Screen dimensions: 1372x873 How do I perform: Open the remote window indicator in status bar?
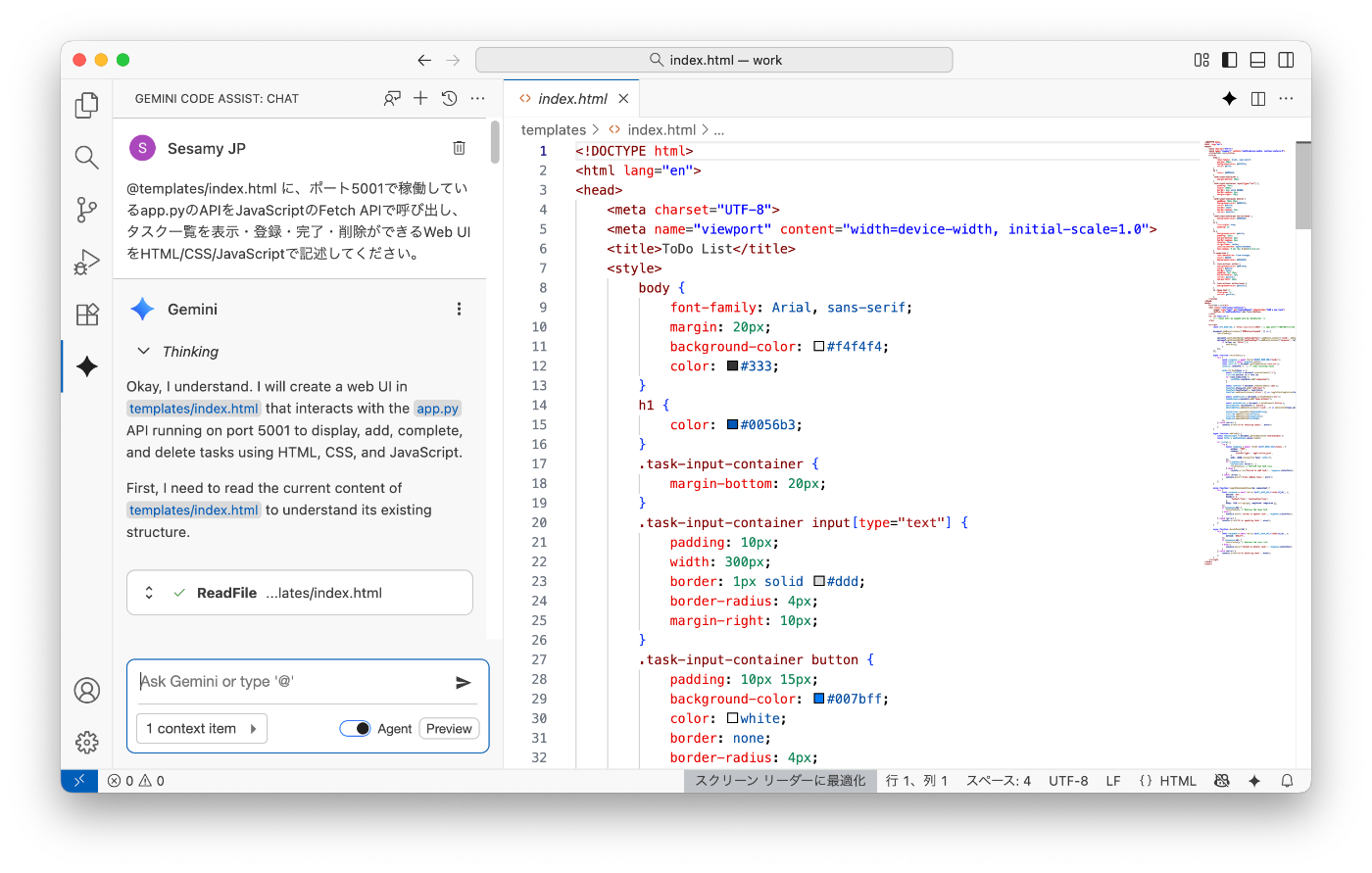[x=79, y=781]
